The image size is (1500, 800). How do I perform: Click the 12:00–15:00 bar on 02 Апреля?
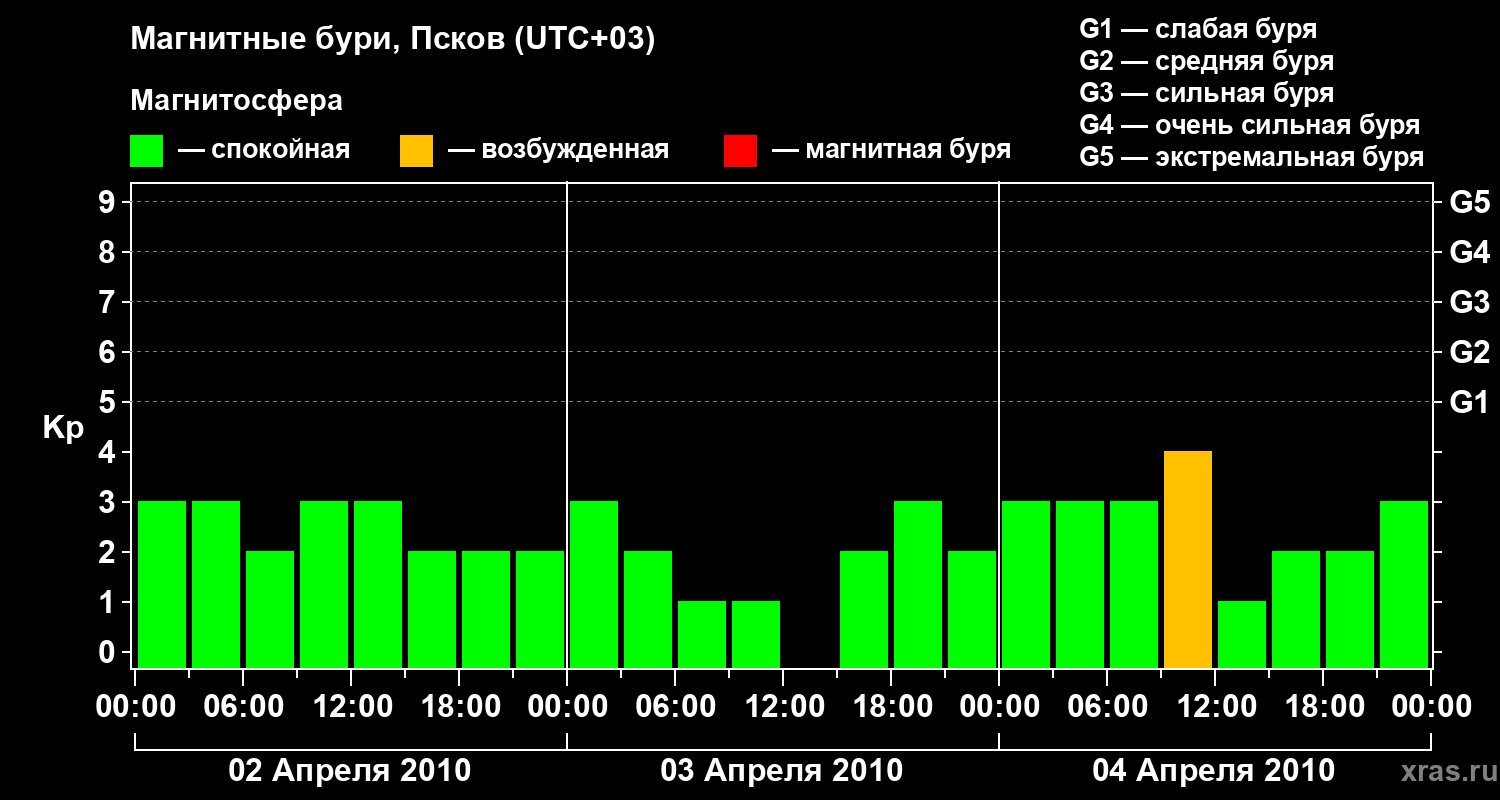(378, 585)
